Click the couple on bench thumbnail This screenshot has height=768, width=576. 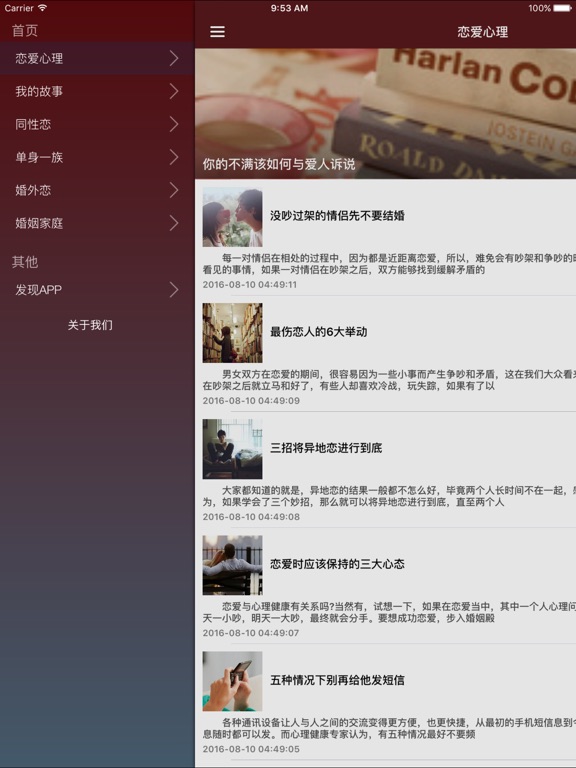point(233,565)
